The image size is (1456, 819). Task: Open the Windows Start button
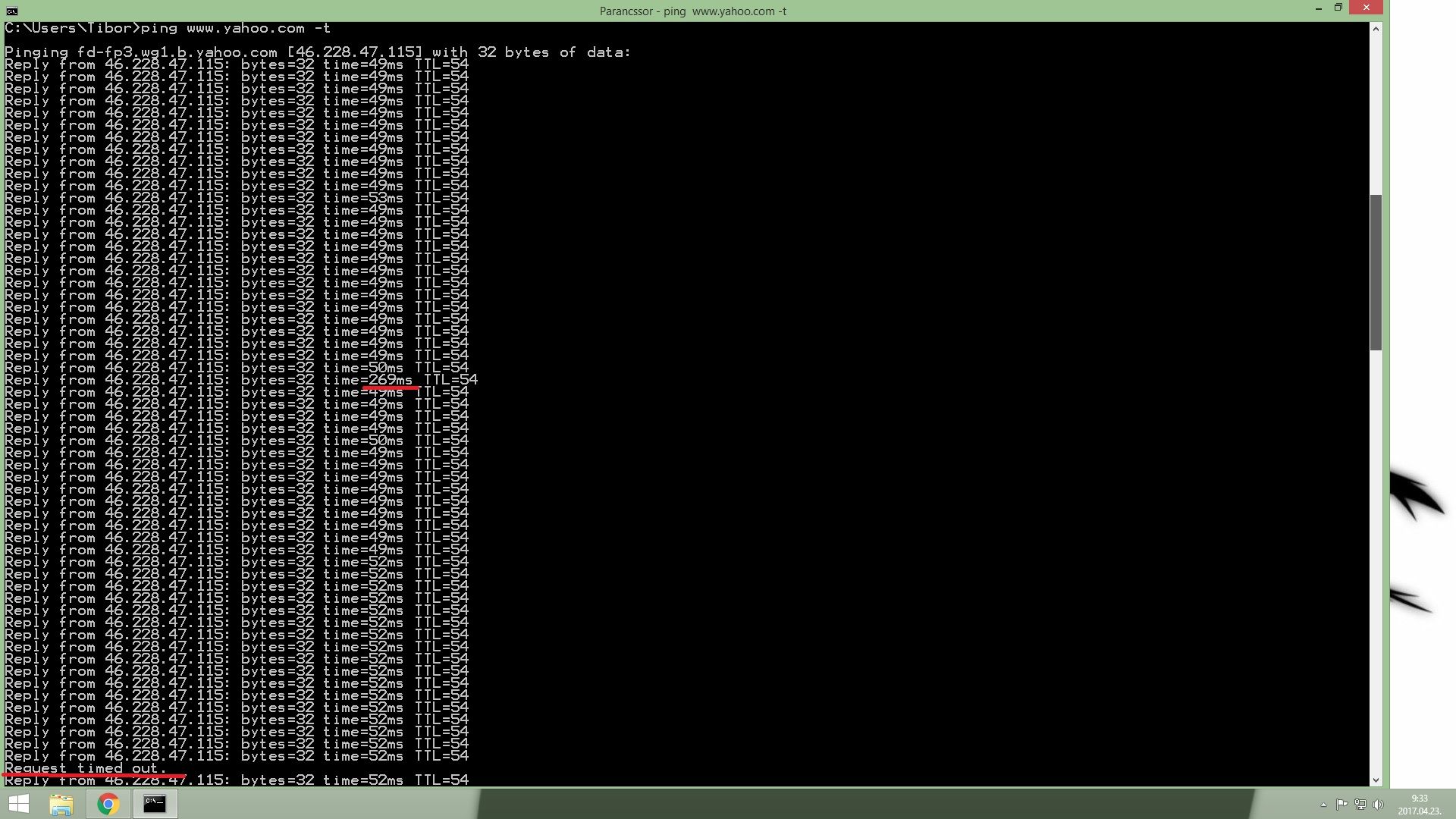pos(18,804)
